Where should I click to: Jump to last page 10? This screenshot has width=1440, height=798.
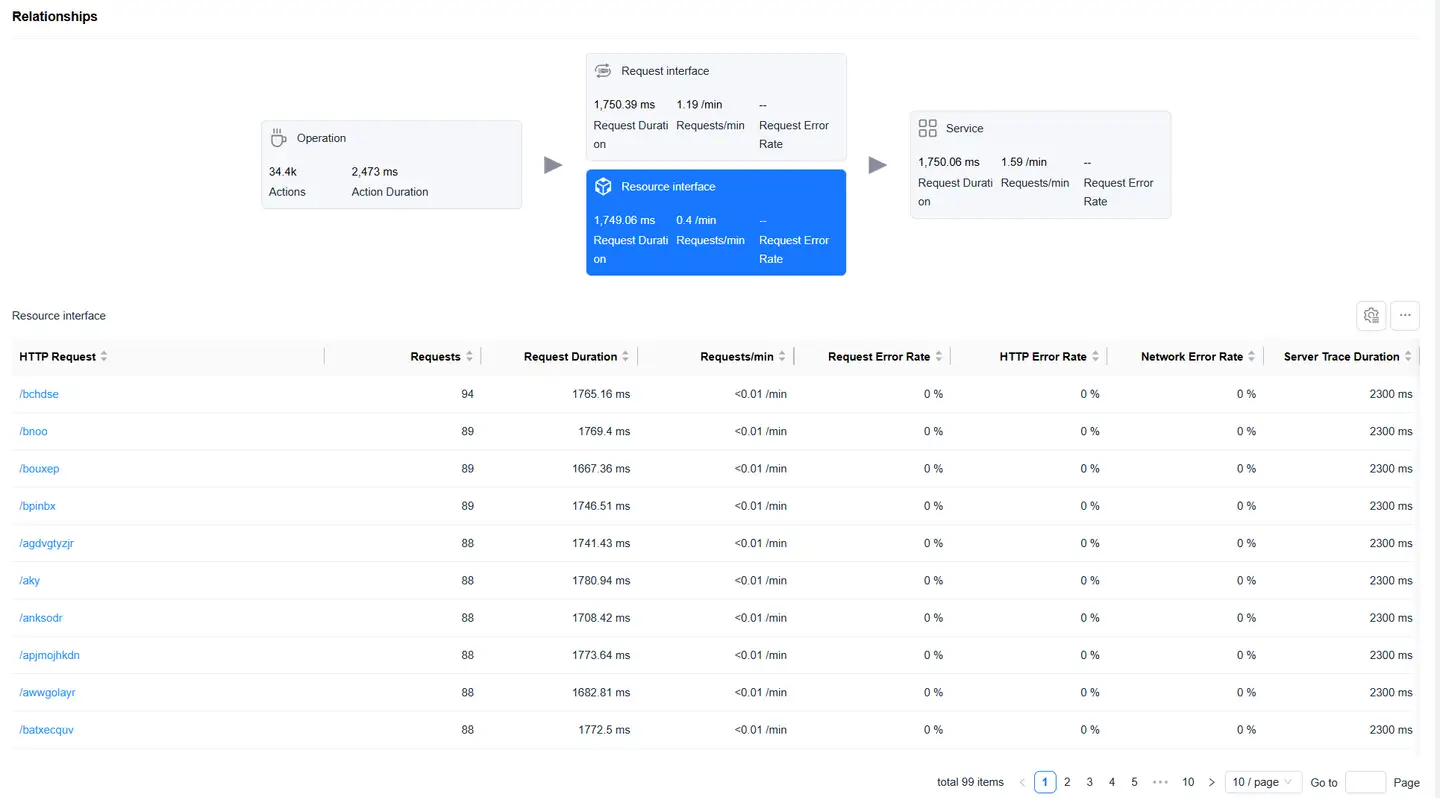pyautogui.click(x=1188, y=782)
